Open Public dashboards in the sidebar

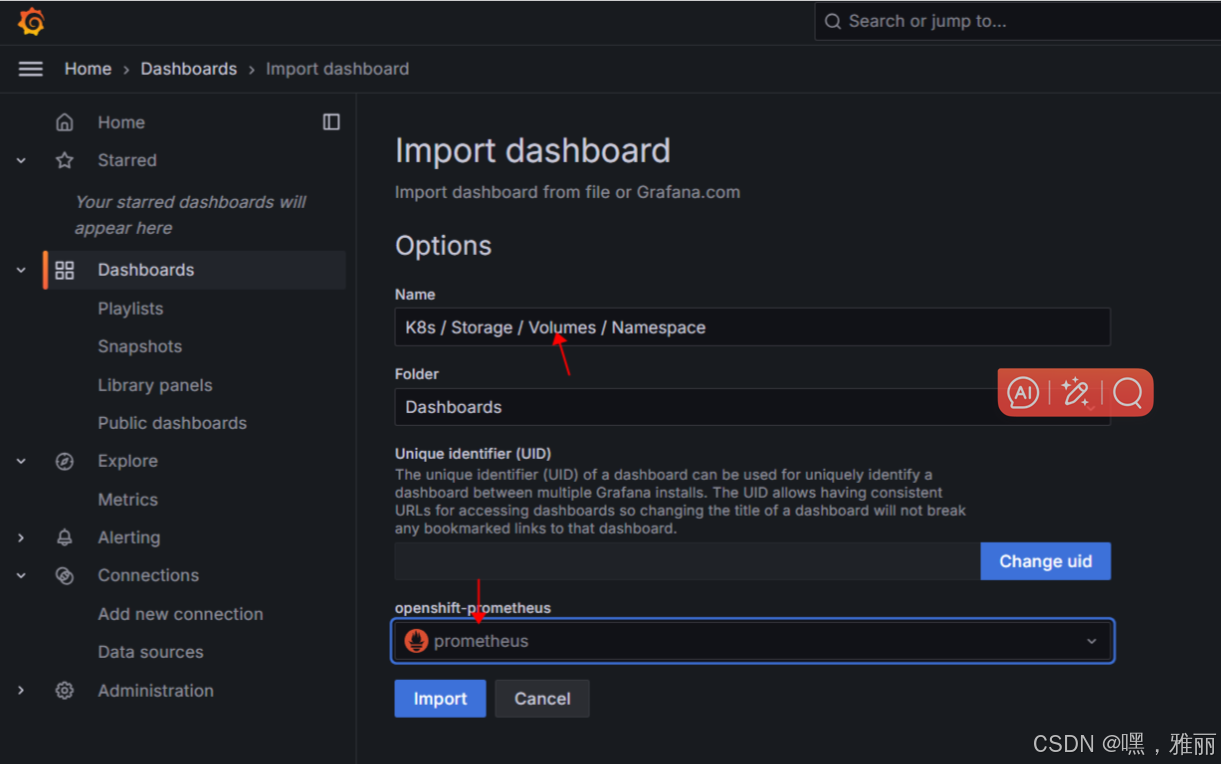[x=172, y=423]
